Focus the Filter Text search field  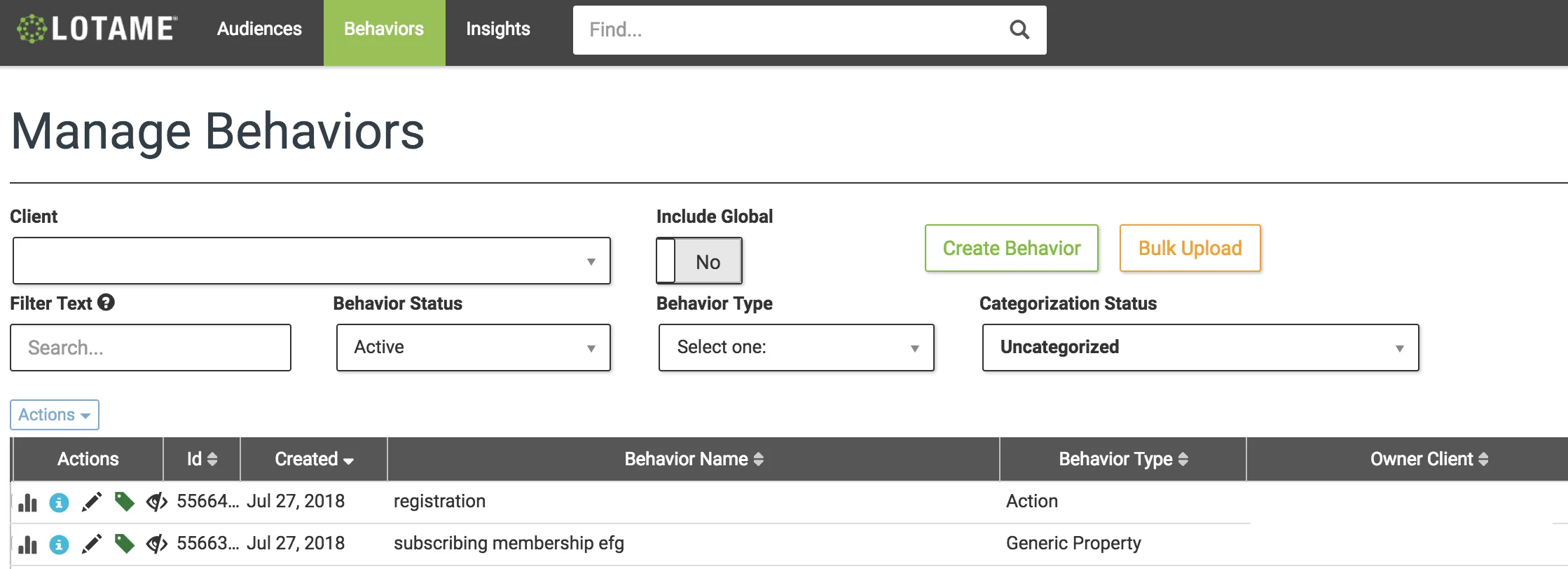point(151,348)
